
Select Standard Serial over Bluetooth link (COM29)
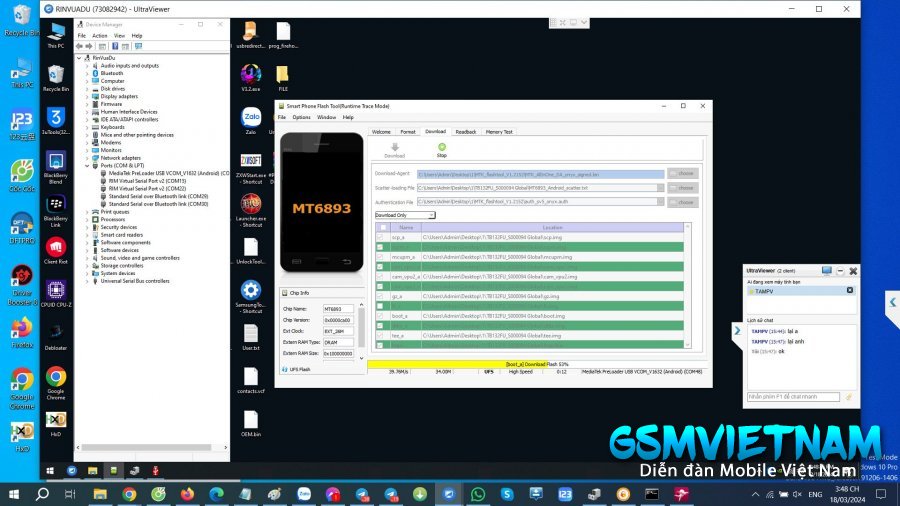(x=154, y=196)
